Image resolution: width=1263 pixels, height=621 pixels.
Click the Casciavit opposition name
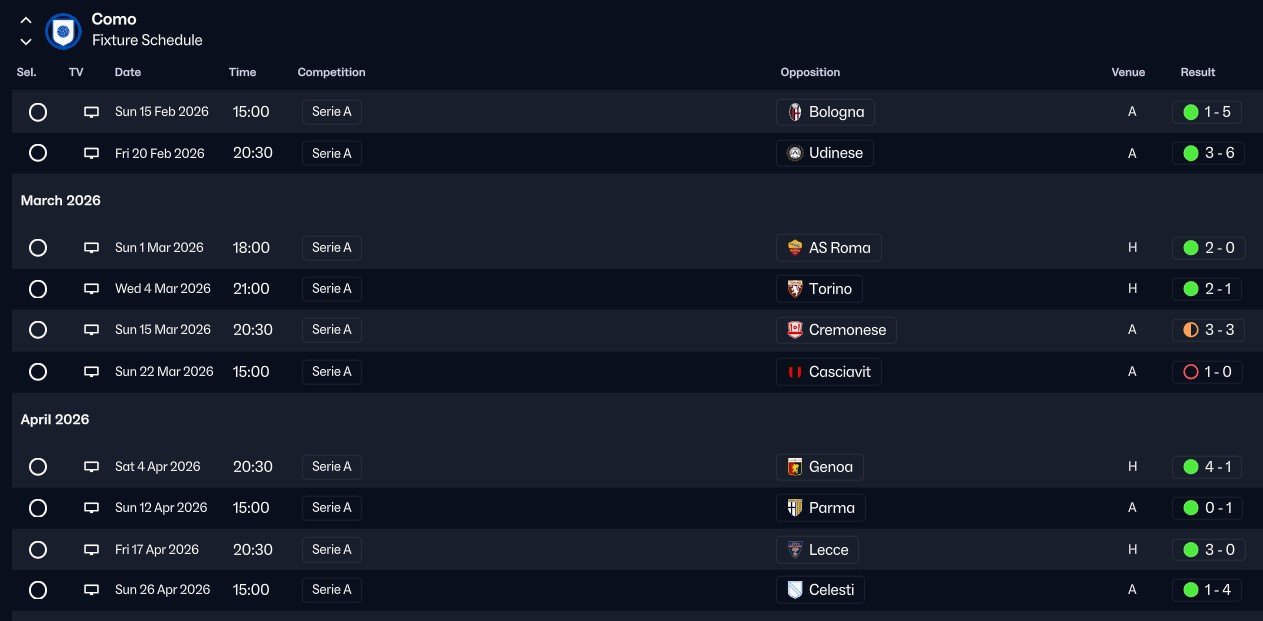point(840,372)
